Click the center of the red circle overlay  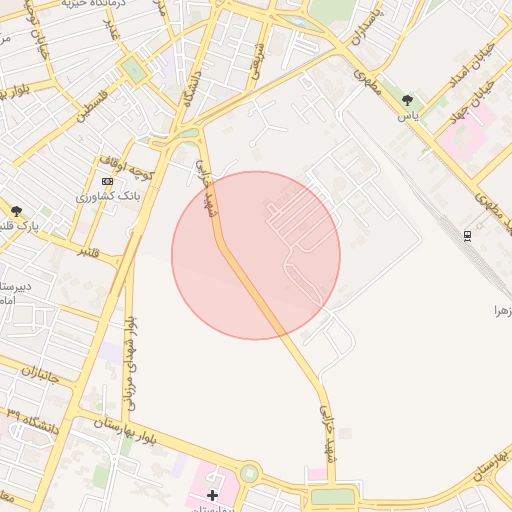pos(256,256)
